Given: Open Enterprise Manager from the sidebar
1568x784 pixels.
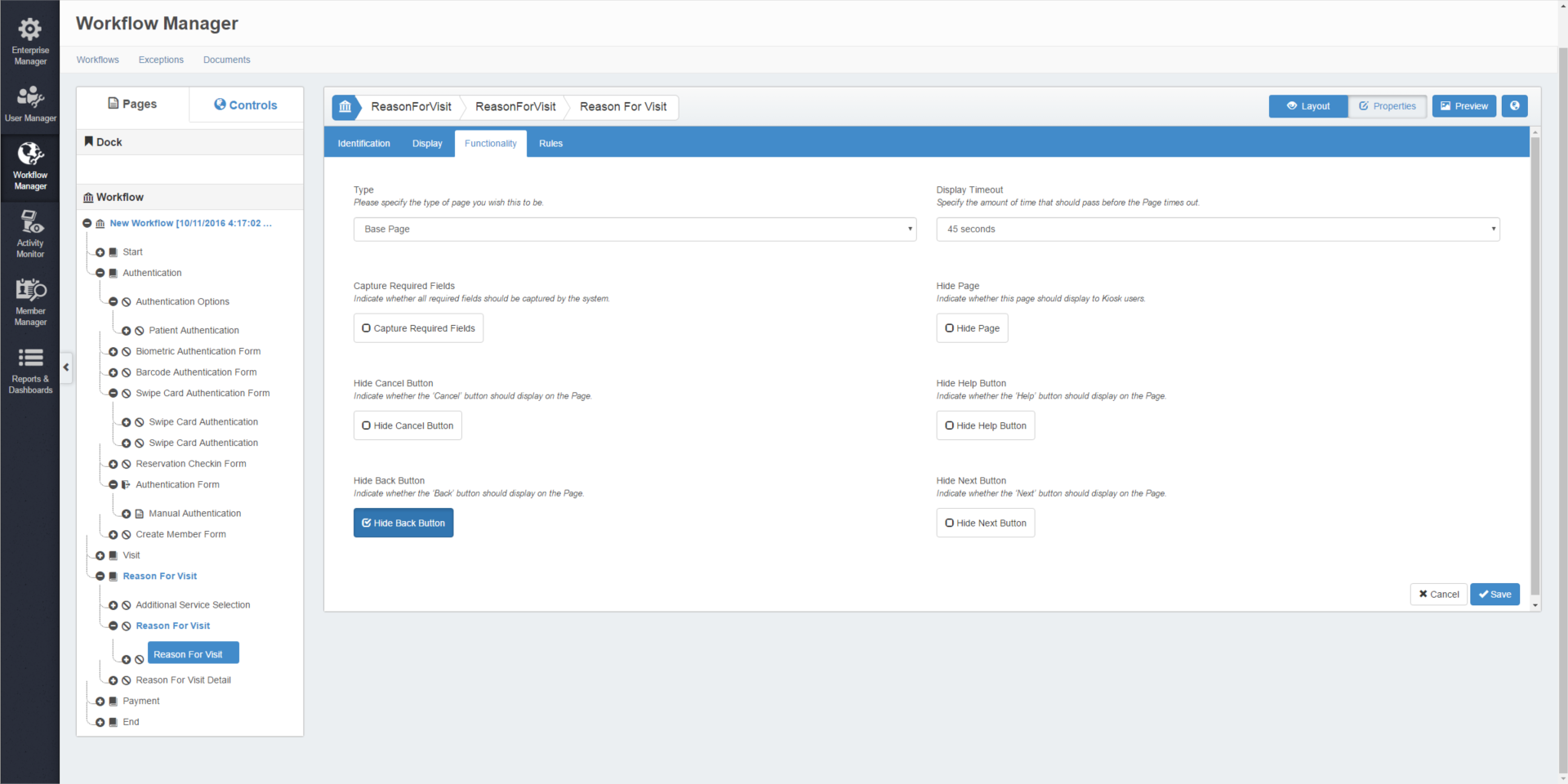Looking at the screenshot, I should pyautogui.click(x=30, y=41).
